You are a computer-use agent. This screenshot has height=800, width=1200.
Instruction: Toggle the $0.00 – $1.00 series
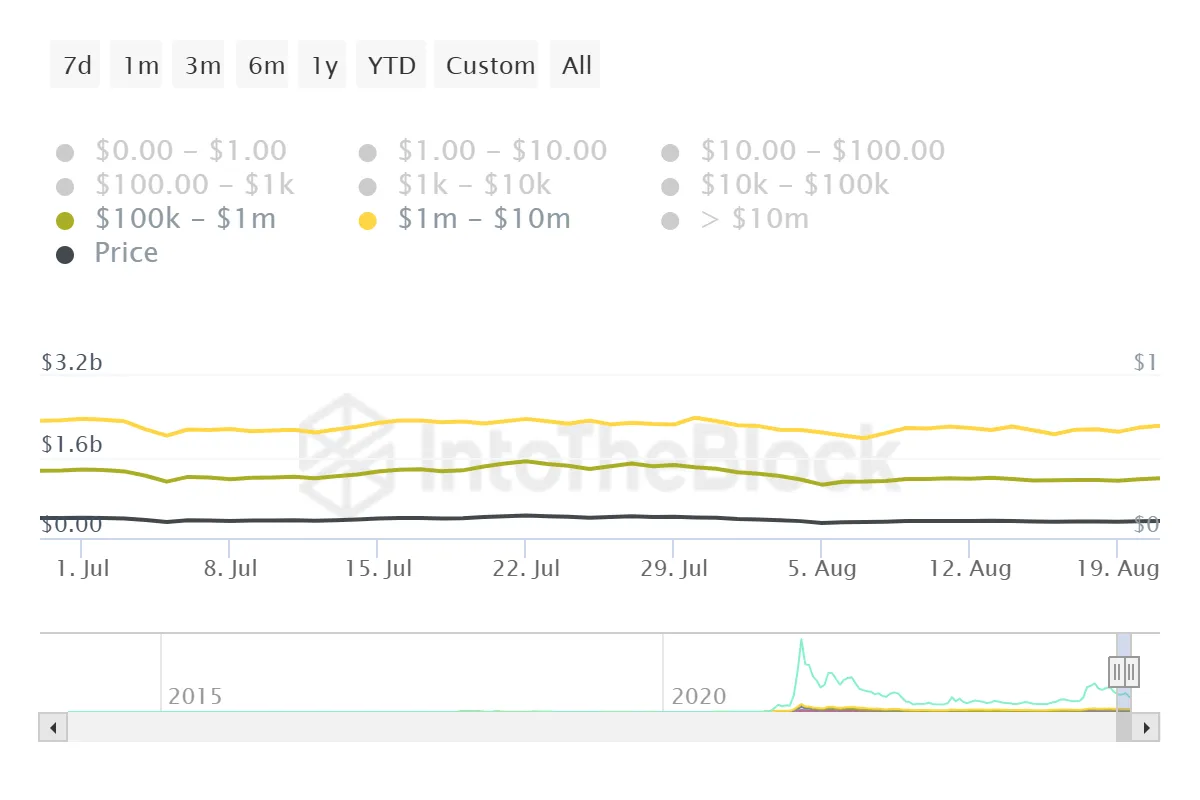tap(190, 151)
